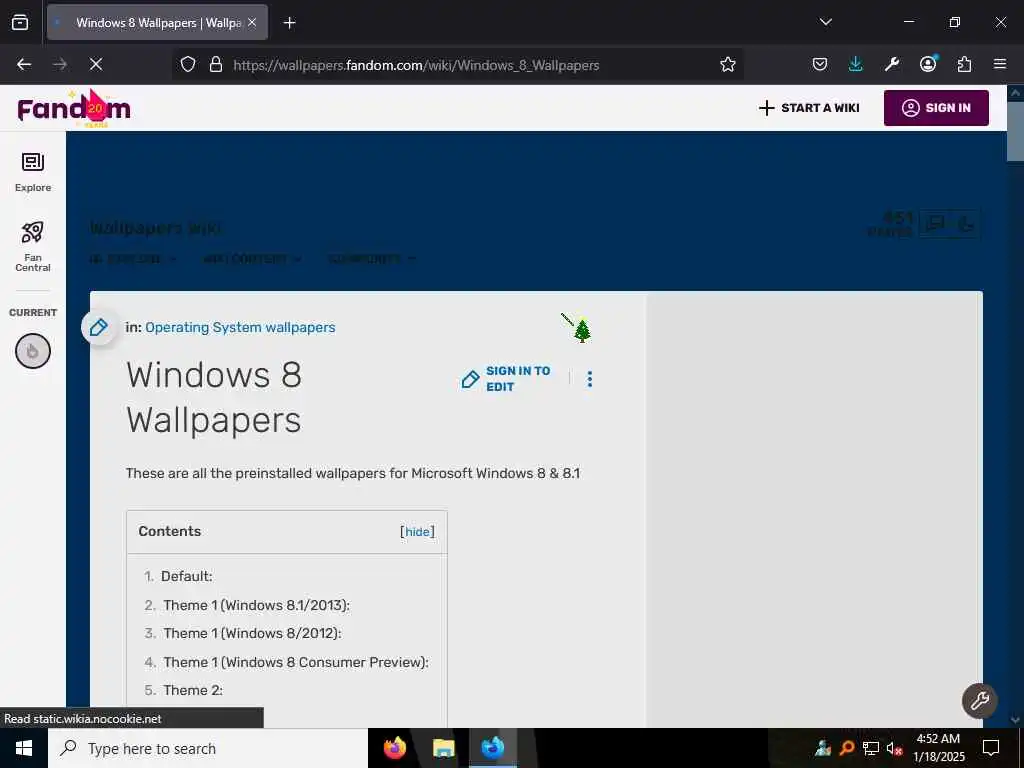The width and height of the screenshot is (1024, 768).
Task: Jump to Default: section in contents
Action: click(187, 576)
